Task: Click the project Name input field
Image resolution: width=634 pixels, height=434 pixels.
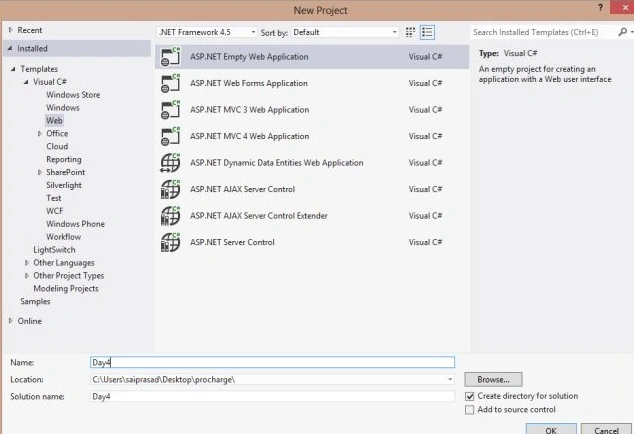Action: (273, 362)
